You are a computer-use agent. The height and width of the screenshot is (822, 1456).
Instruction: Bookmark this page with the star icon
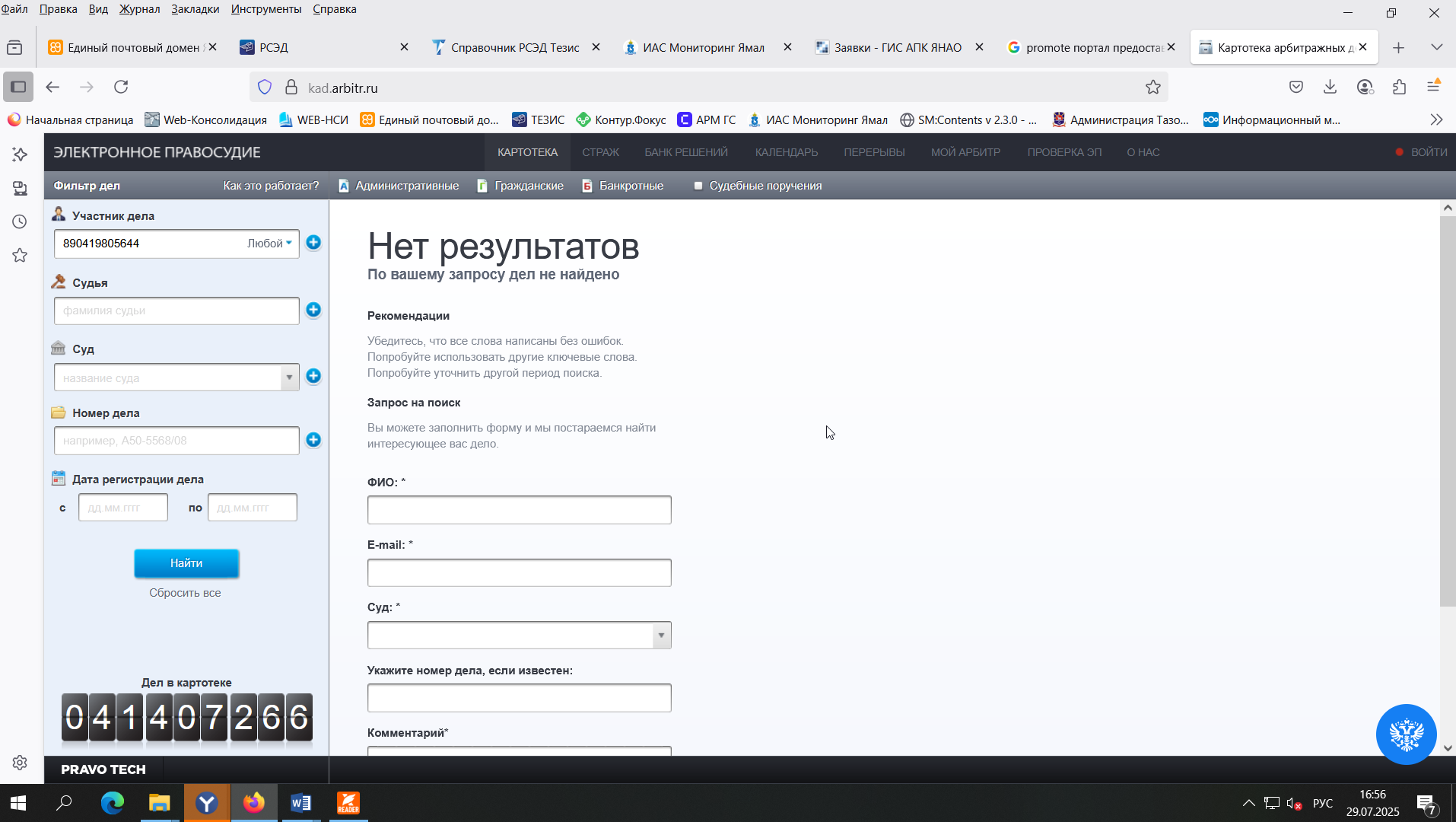(1153, 88)
